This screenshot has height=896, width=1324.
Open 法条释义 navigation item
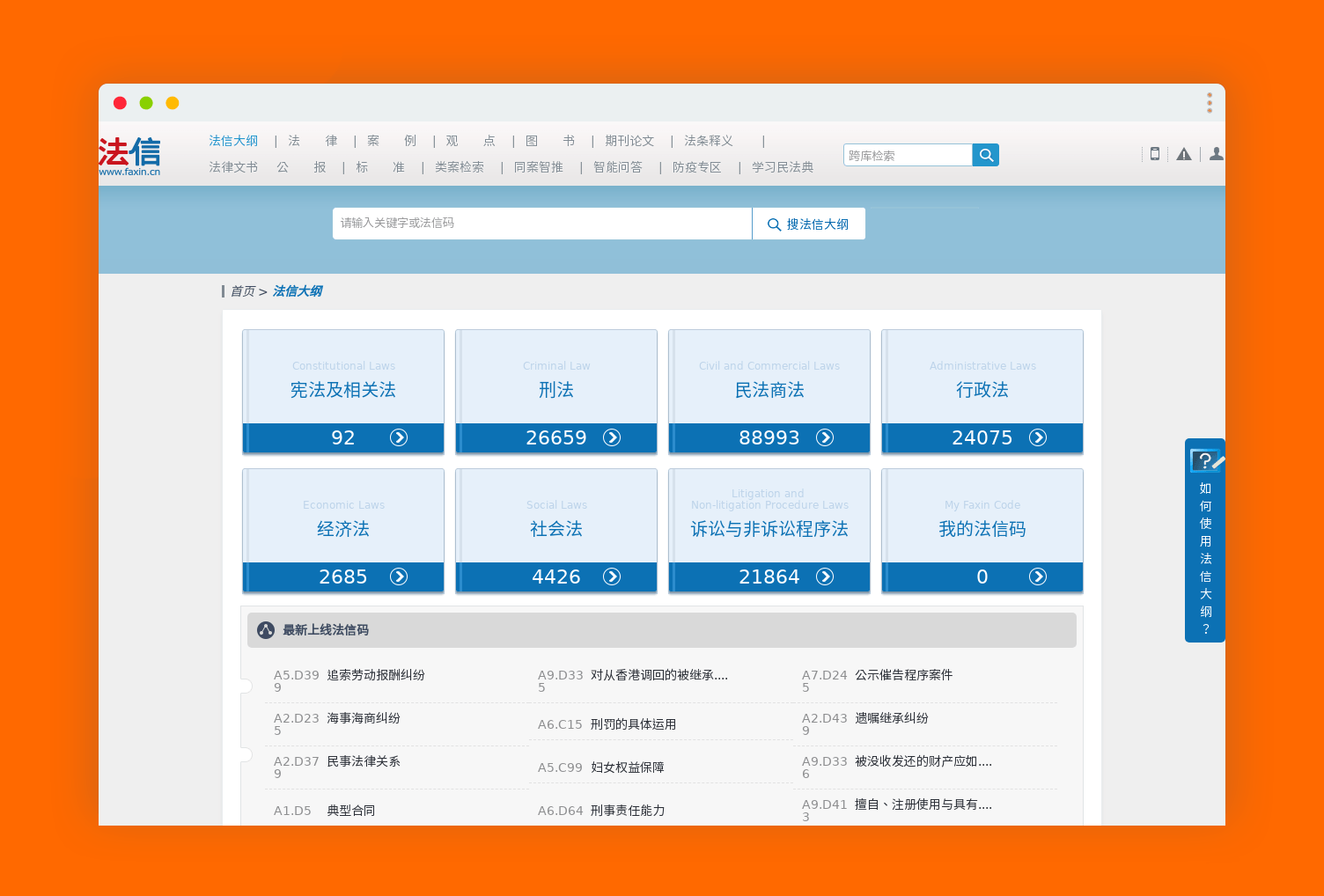tap(709, 141)
